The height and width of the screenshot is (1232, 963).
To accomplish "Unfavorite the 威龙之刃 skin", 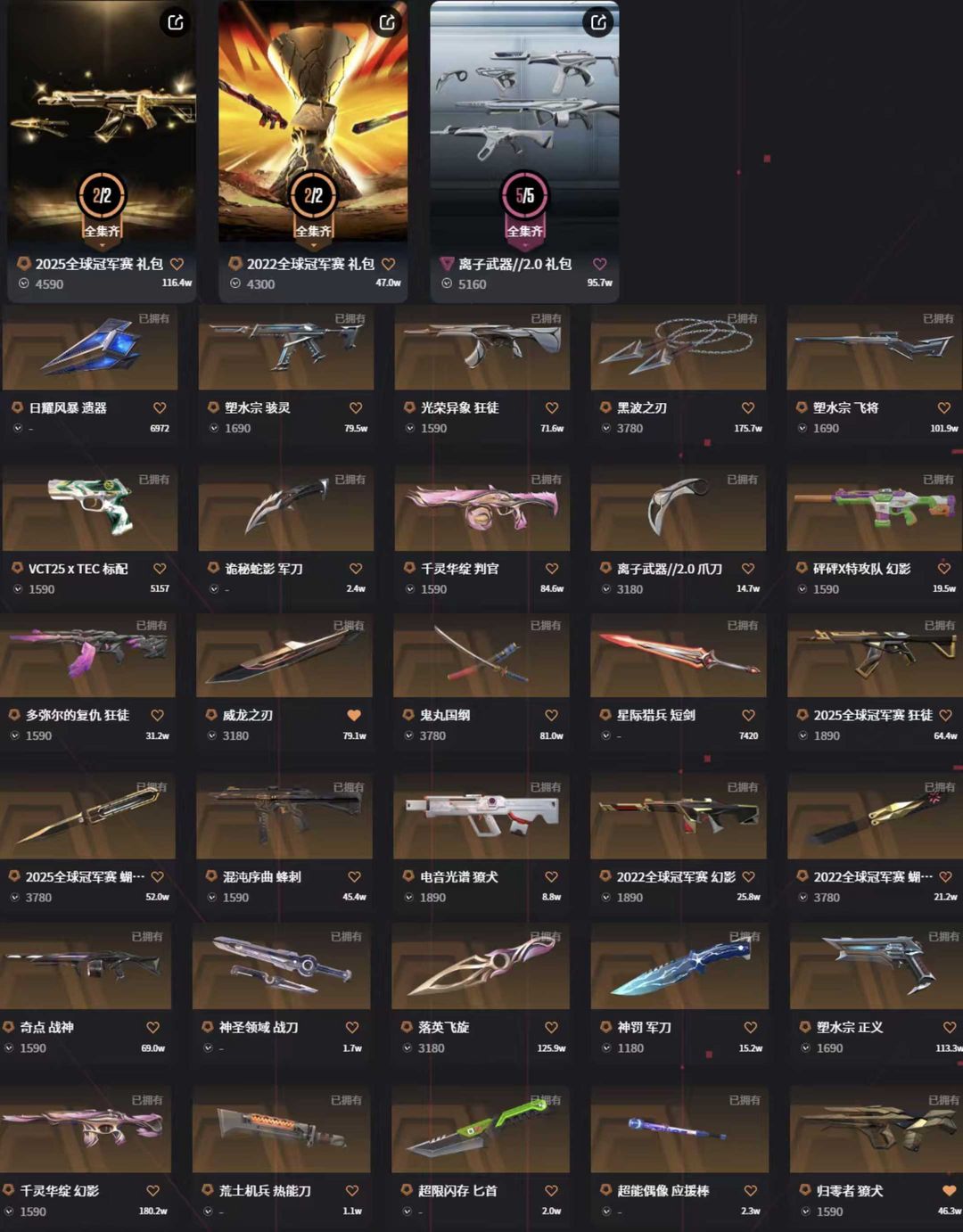I will 354,715.
